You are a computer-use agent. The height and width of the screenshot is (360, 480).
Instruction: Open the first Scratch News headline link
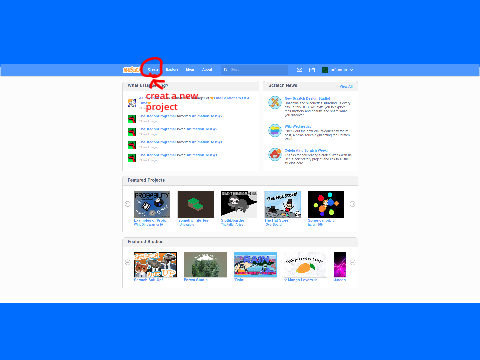point(307,98)
